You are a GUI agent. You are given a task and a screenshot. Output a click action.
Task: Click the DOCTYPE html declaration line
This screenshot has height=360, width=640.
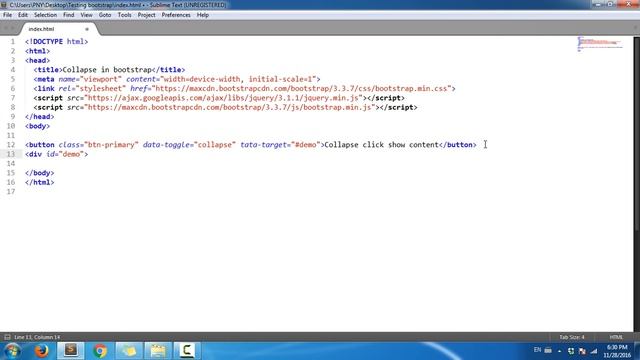coord(56,42)
